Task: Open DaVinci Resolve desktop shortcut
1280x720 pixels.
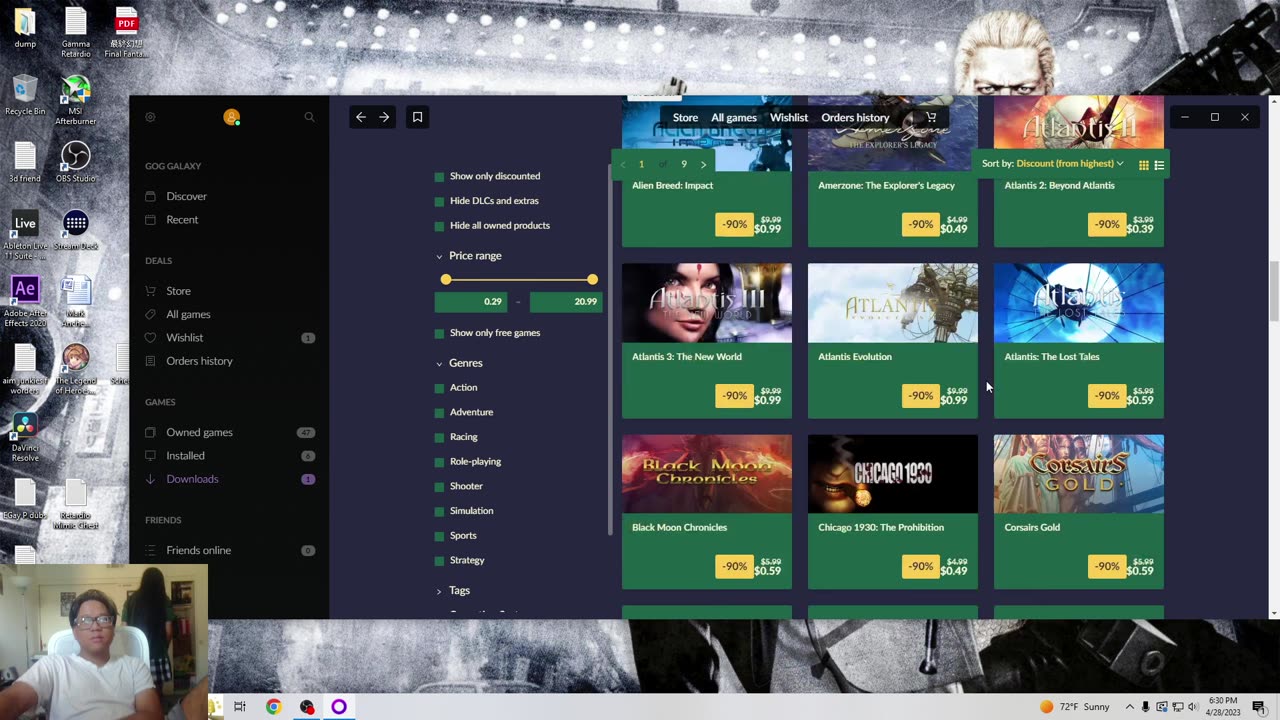Action: (x=25, y=438)
